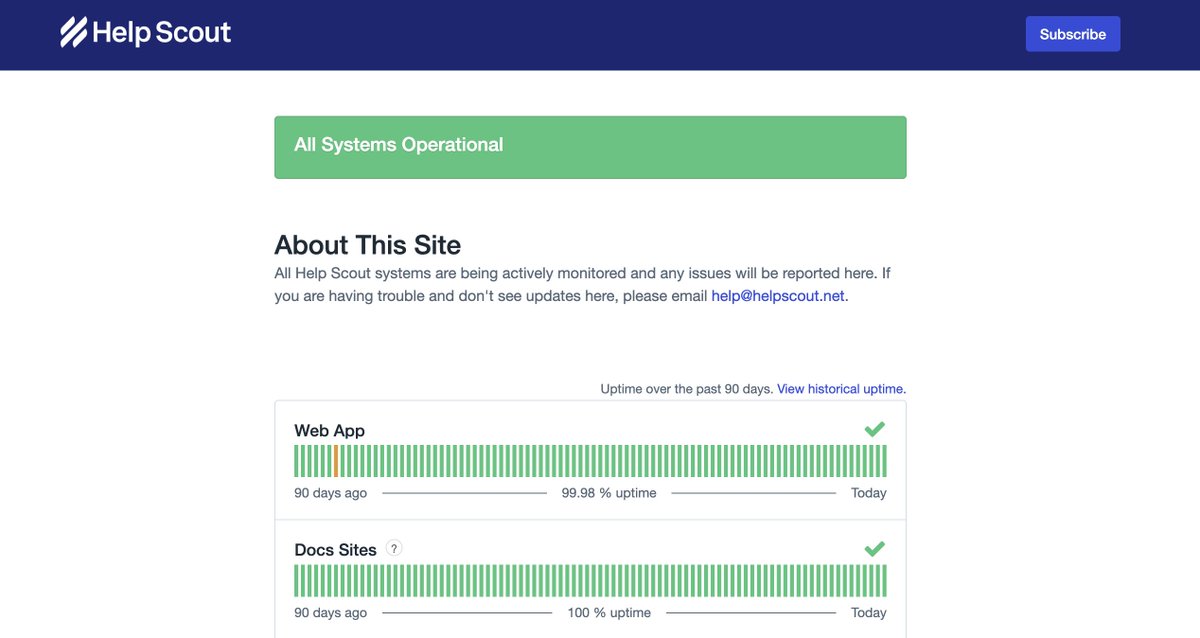
Task: Click the About This Site heading
Action: (368, 245)
